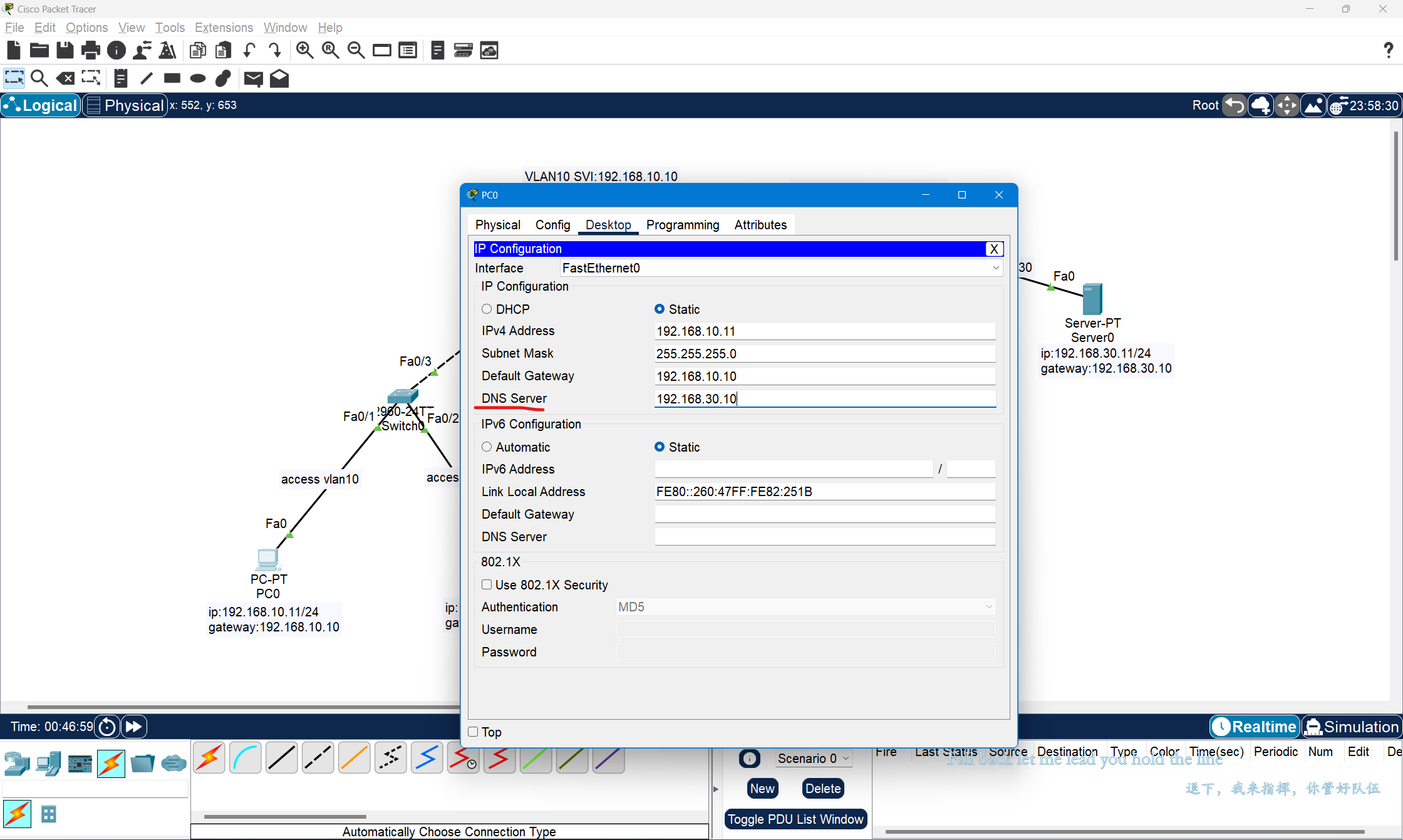
Task: Switch to Physical workspace view
Action: (126, 105)
